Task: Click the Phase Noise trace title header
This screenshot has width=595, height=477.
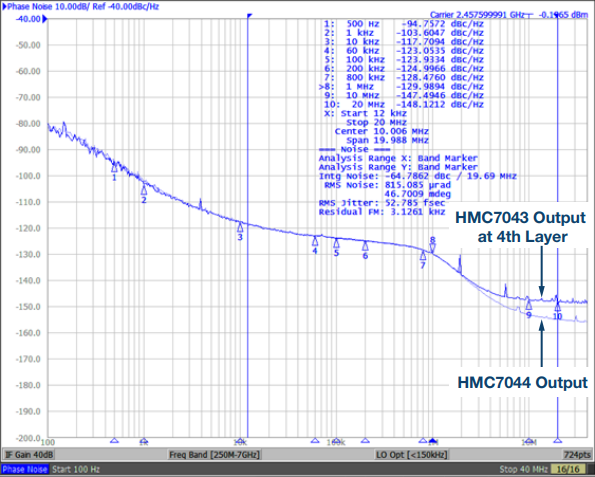Action: [81, 6]
